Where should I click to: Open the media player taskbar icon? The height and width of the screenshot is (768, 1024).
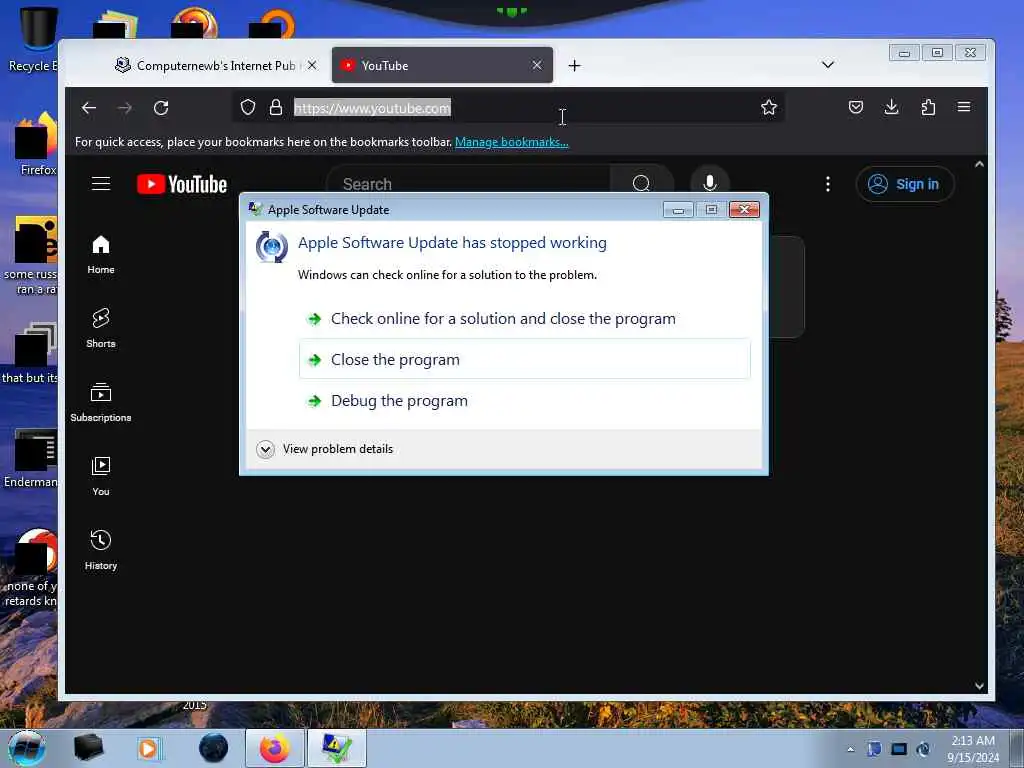[x=149, y=748]
